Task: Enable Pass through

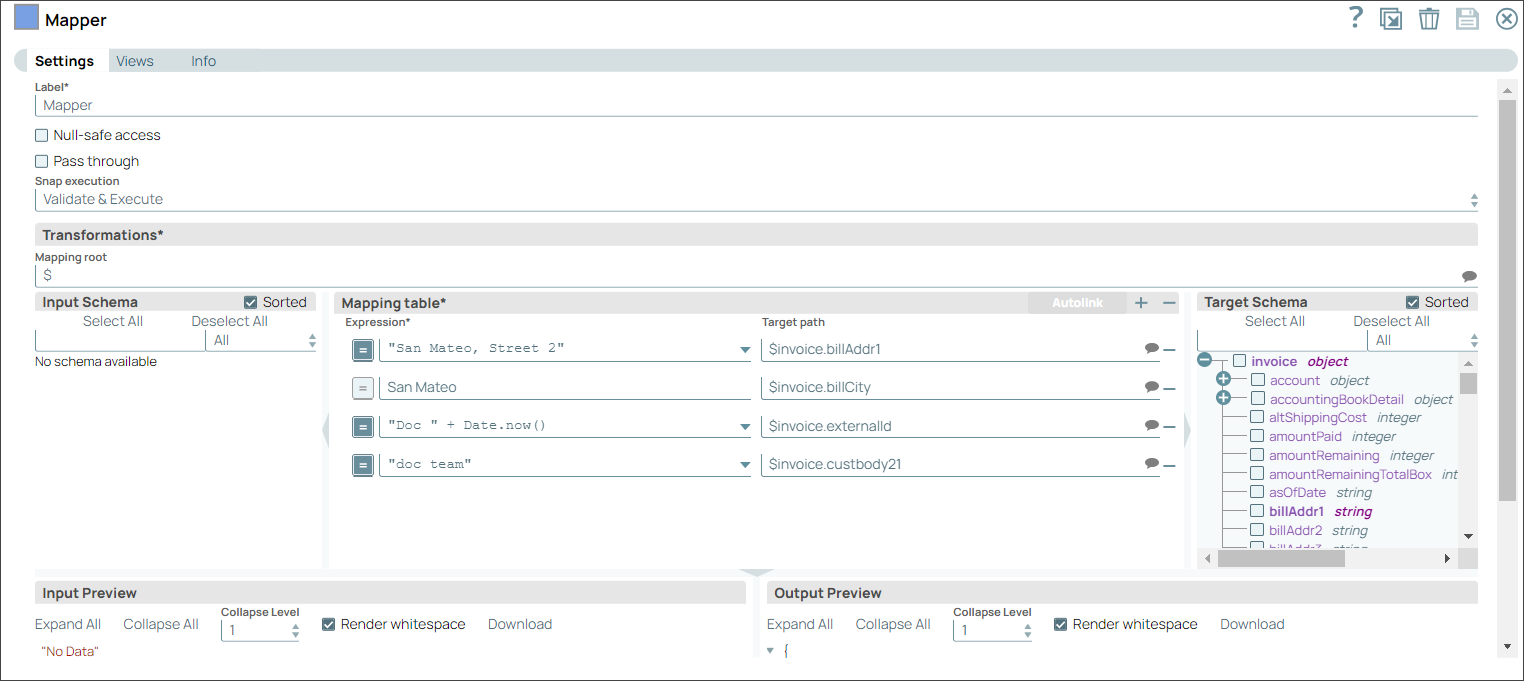Action: click(x=41, y=160)
